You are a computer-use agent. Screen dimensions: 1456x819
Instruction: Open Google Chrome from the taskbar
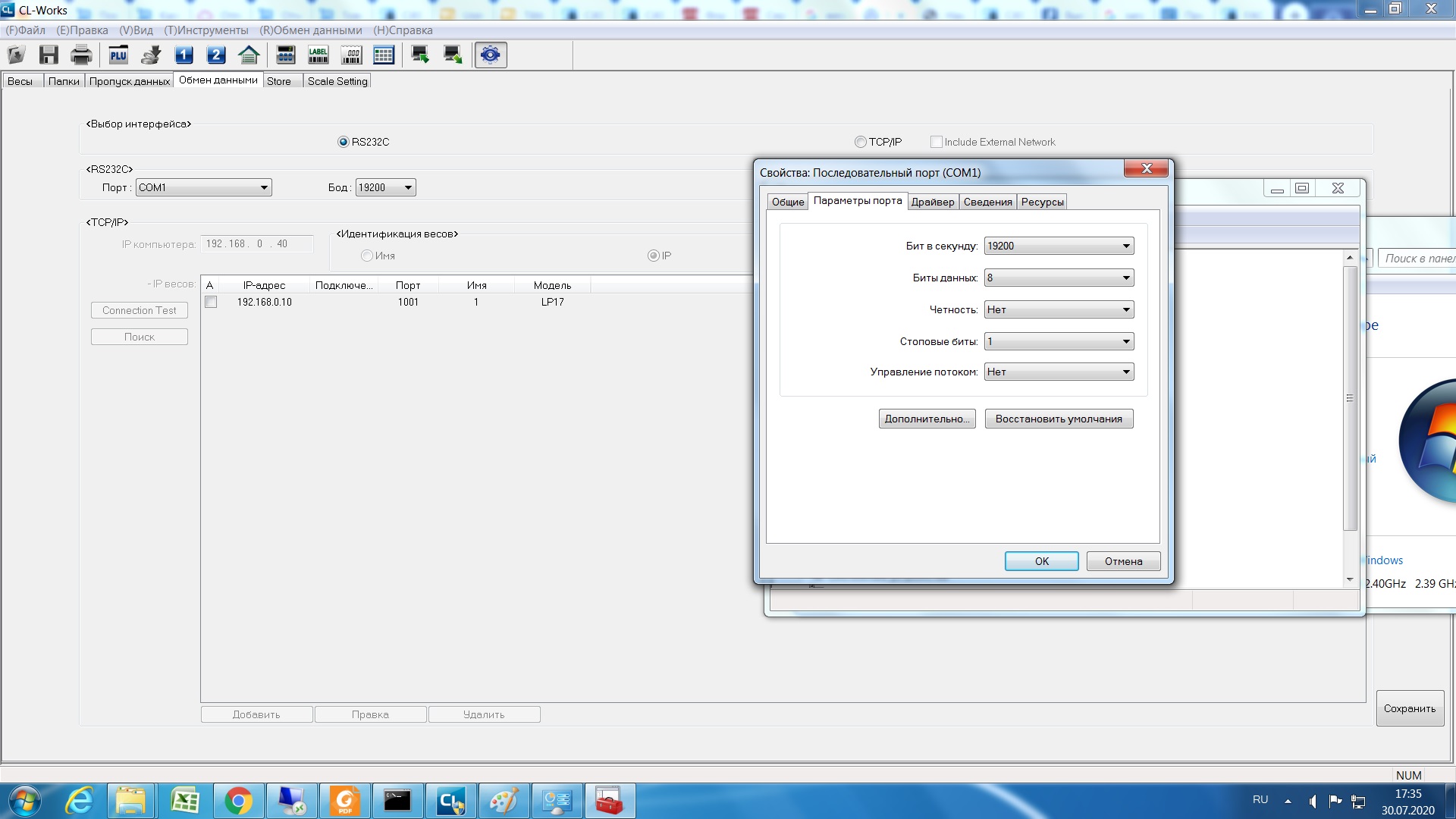tap(238, 801)
